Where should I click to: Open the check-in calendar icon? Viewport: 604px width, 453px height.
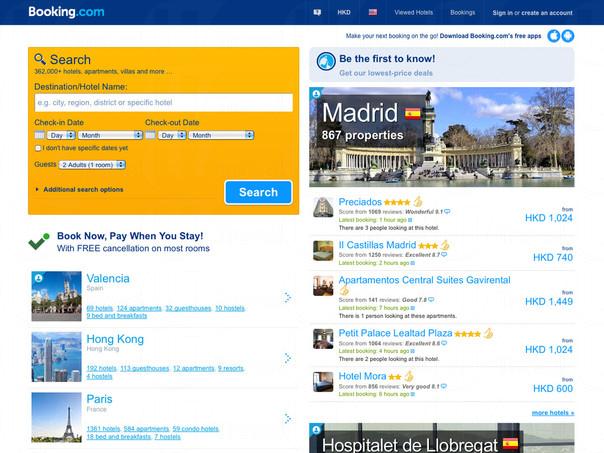point(39,135)
